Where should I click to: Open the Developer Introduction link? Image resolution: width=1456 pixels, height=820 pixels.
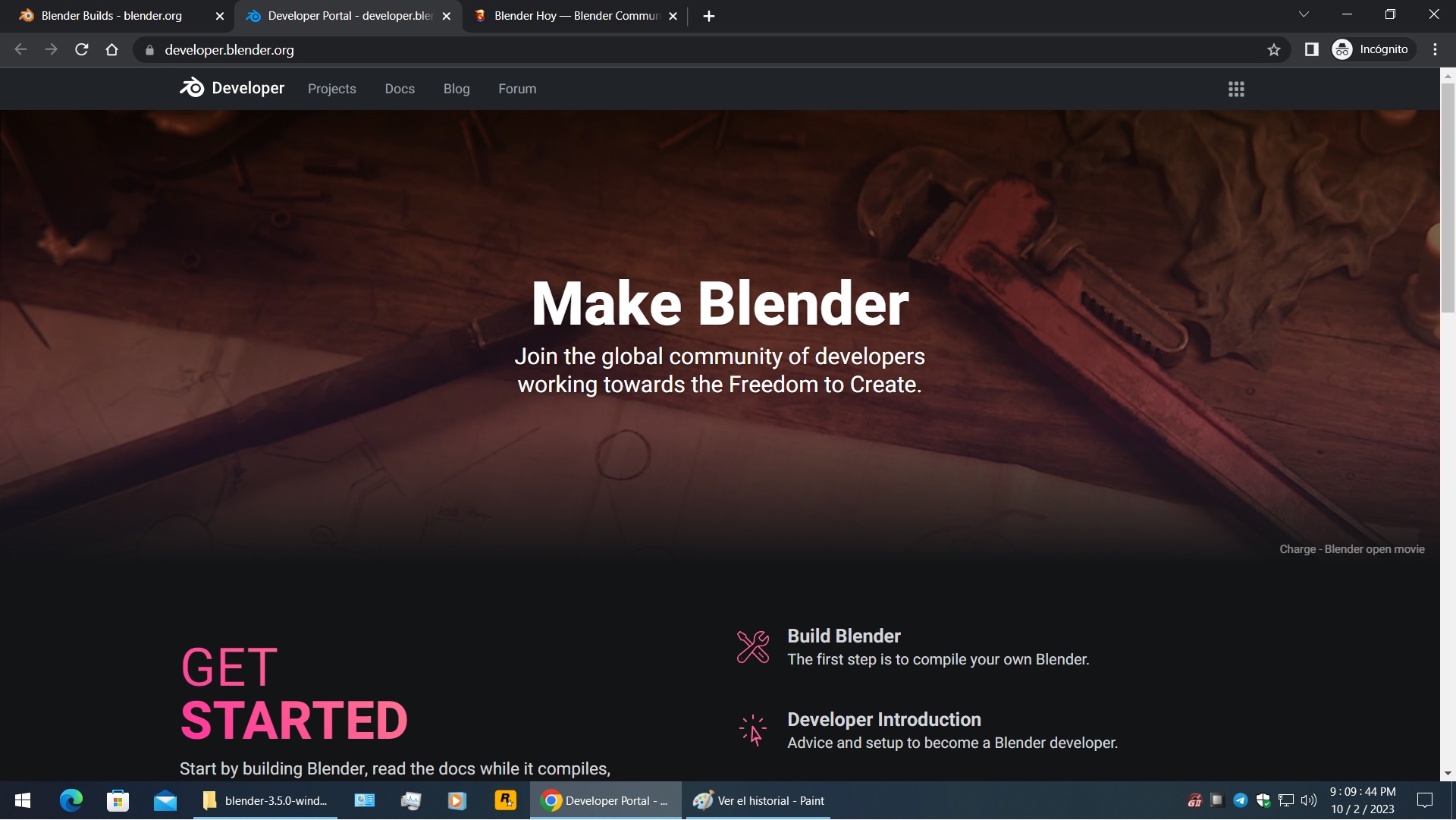coord(884,720)
